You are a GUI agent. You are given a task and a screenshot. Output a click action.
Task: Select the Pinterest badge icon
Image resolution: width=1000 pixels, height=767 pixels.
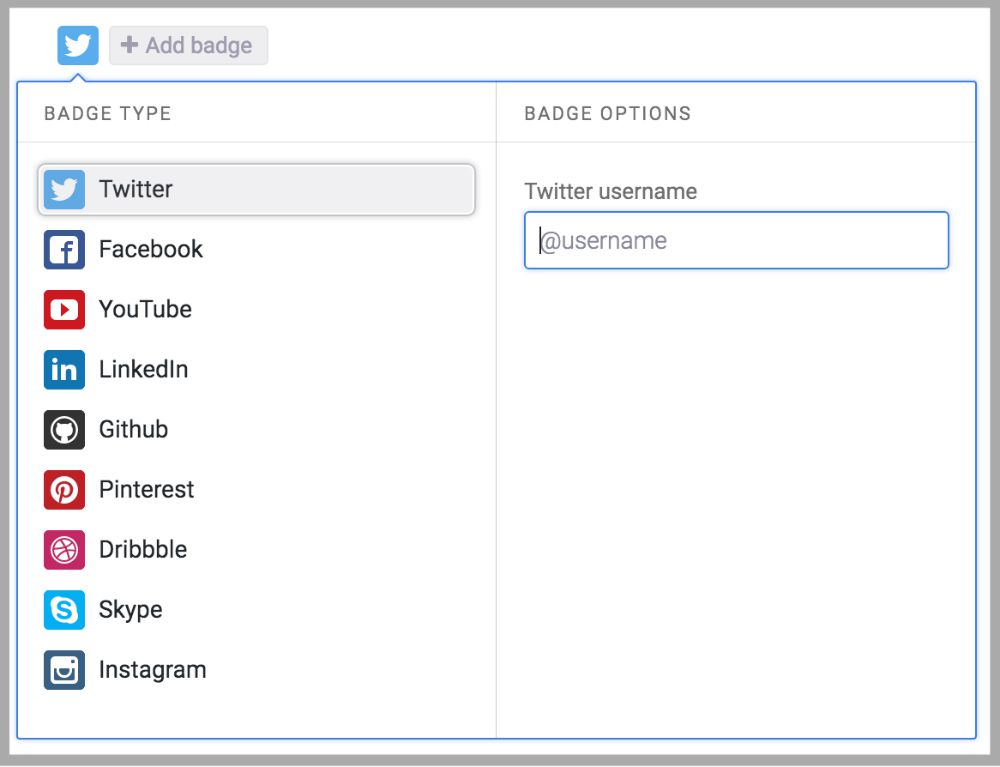pyautogui.click(x=64, y=490)
